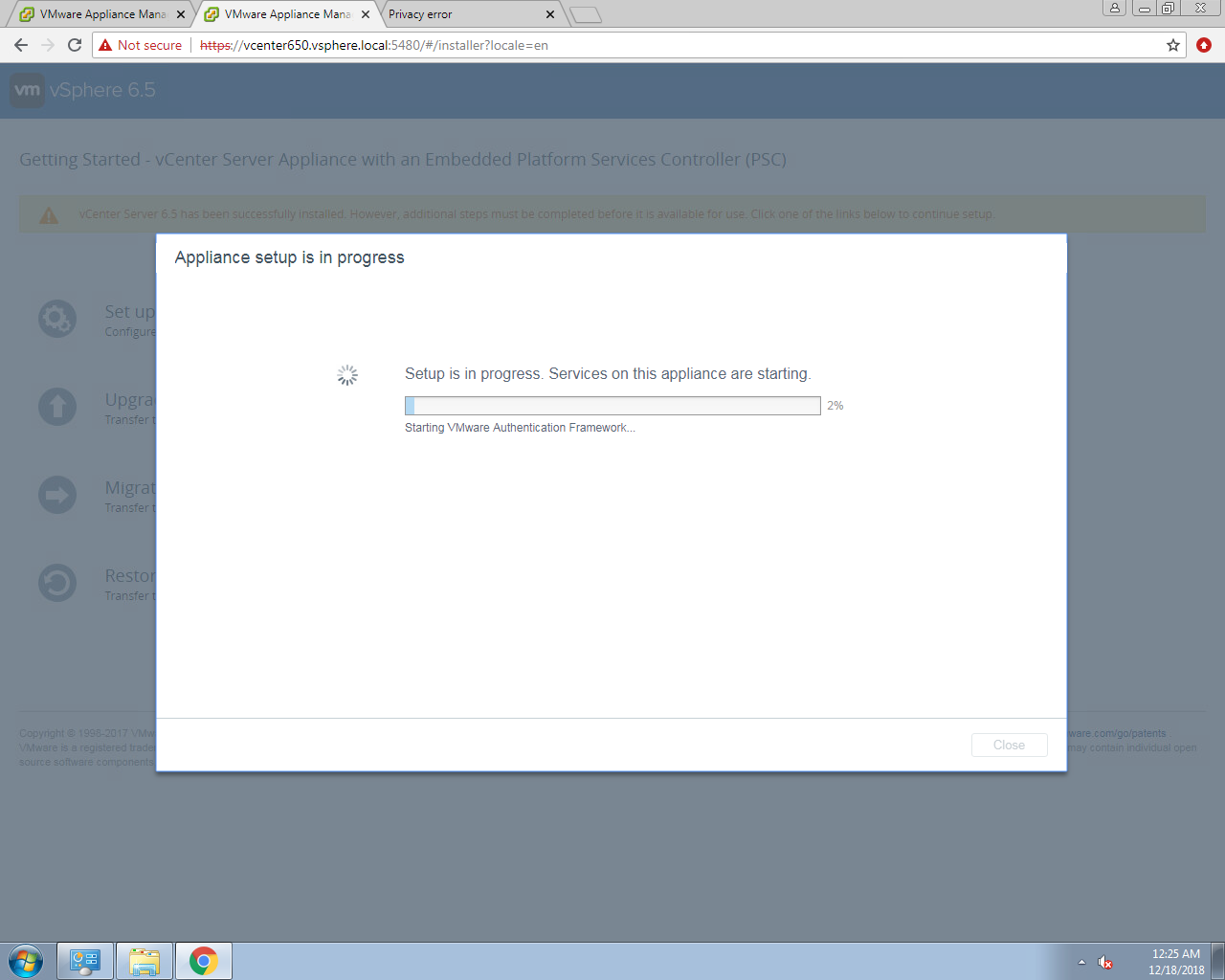Click the Not secure warning indicator
This screenshot has width=1225, height=980.
tap(140, 45)
